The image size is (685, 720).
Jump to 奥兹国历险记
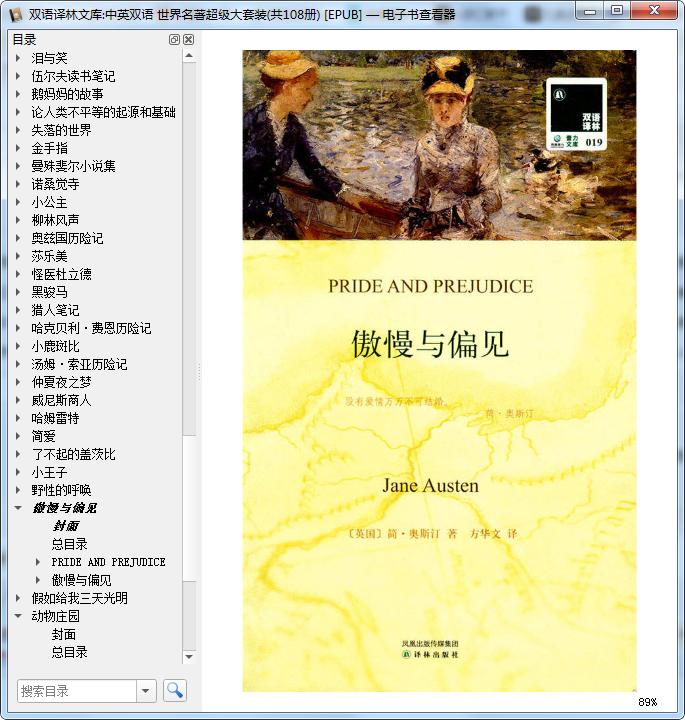(x=67, y=238)
